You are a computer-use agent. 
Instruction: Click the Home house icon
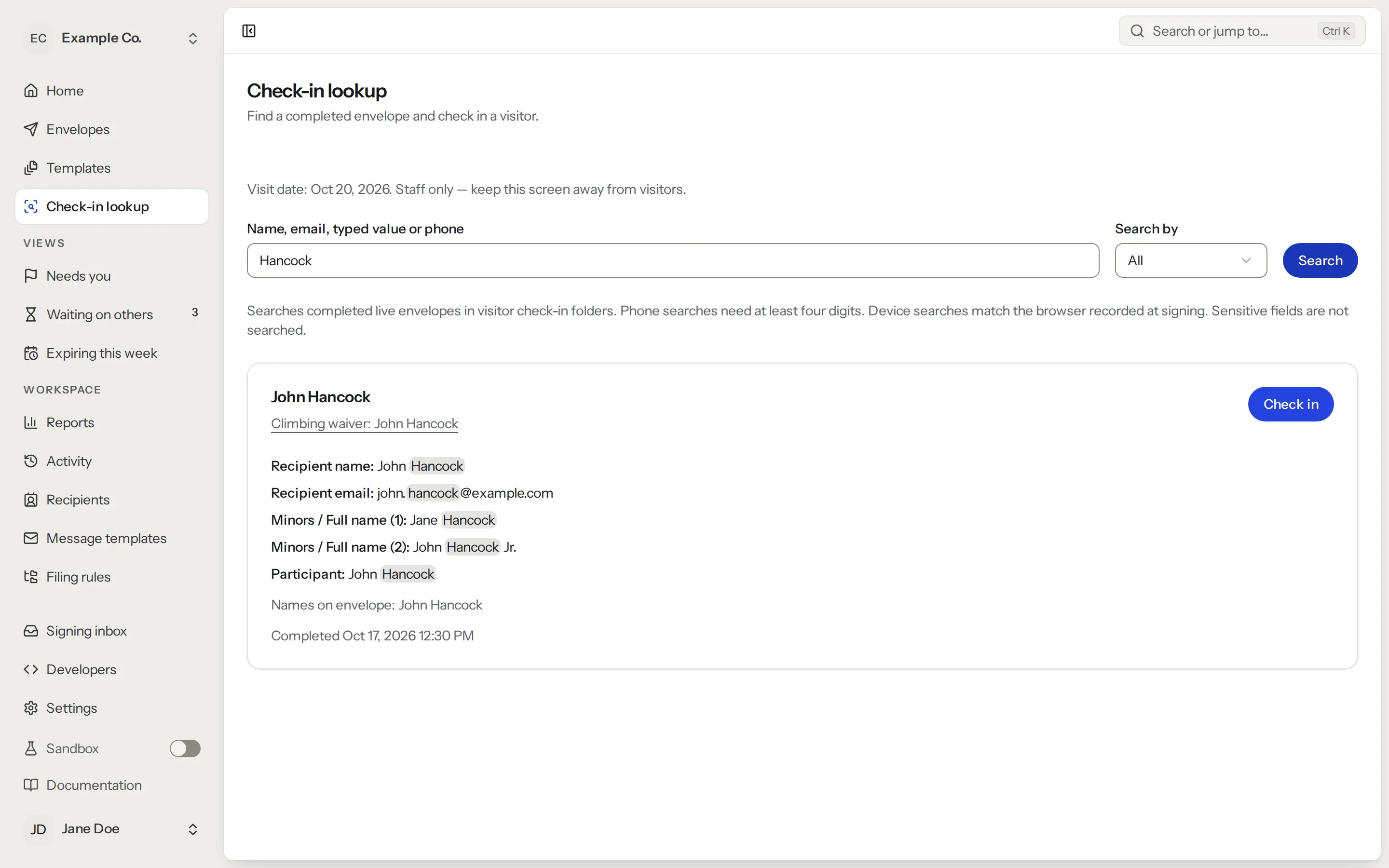pyautogui.click(x=31, y=91)
